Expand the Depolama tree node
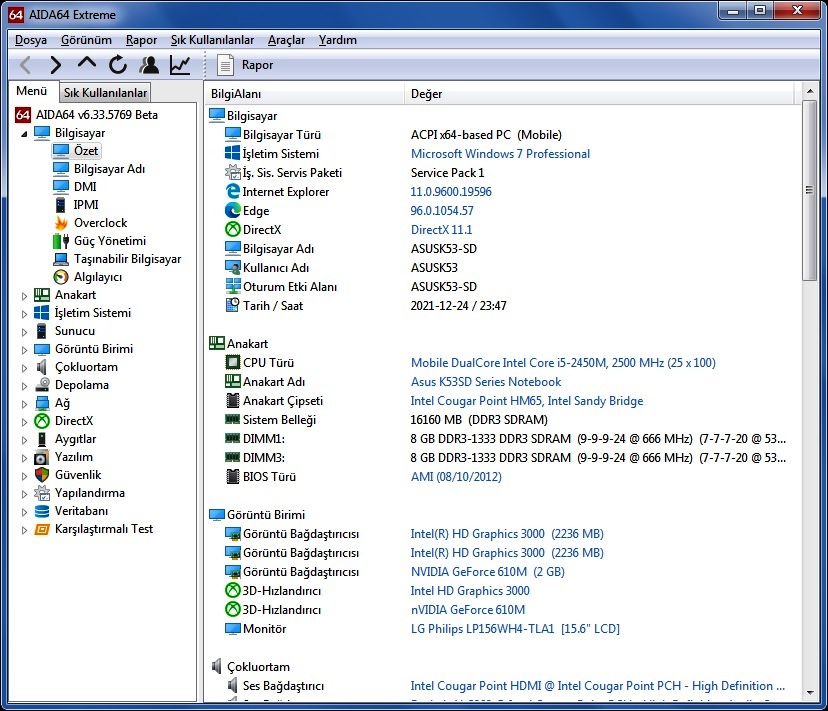 point(24,386)
